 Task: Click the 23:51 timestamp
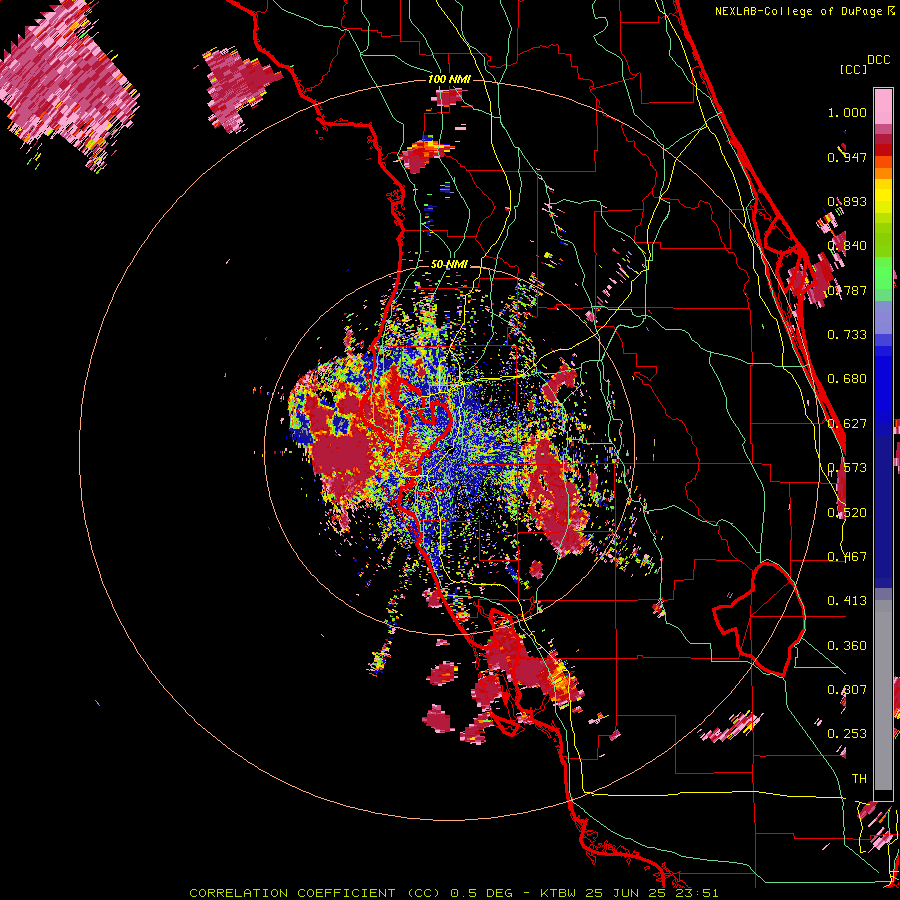(x=697, y=893)
